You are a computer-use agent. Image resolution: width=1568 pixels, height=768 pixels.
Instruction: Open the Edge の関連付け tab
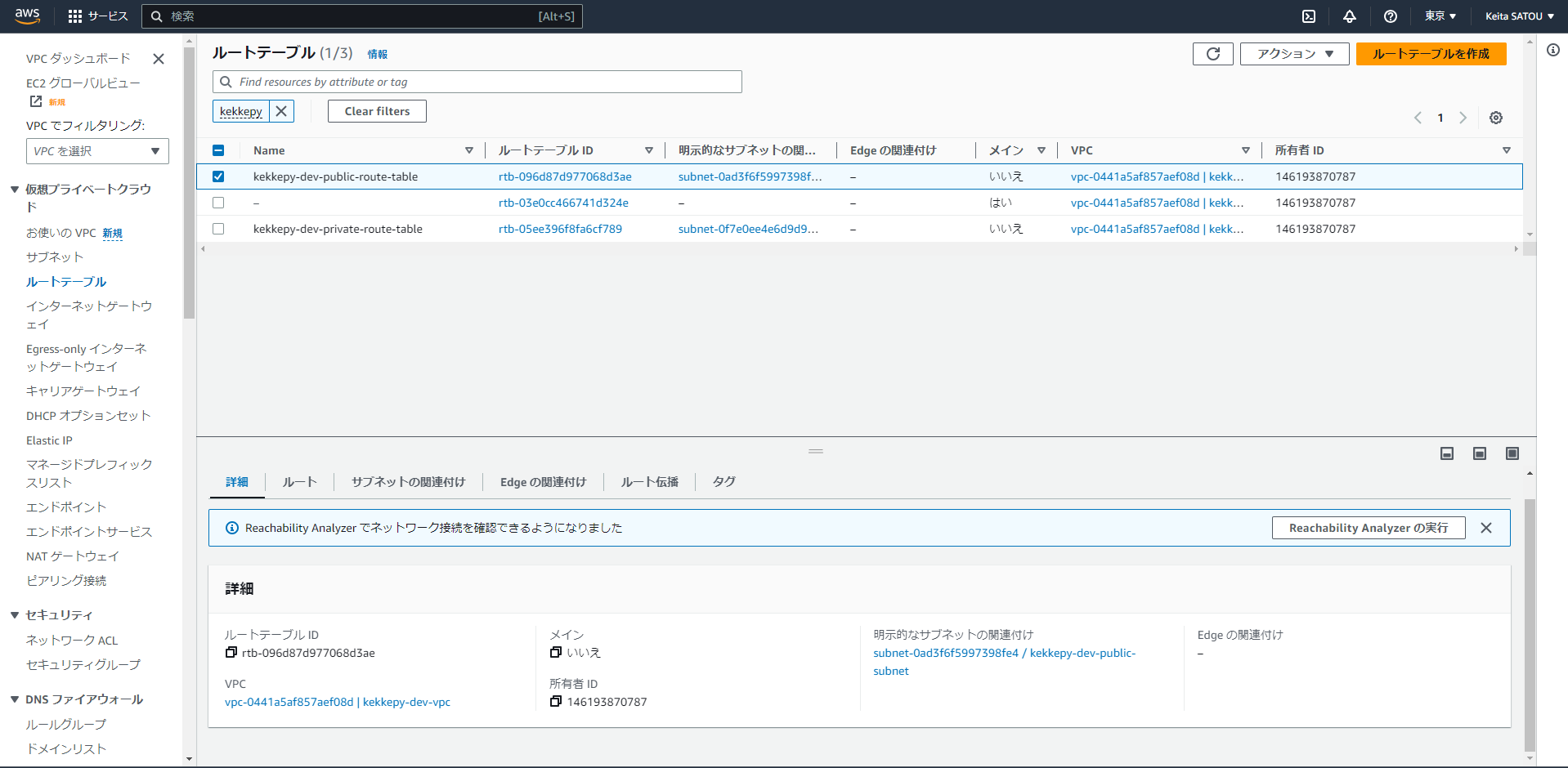coord(544,482)
